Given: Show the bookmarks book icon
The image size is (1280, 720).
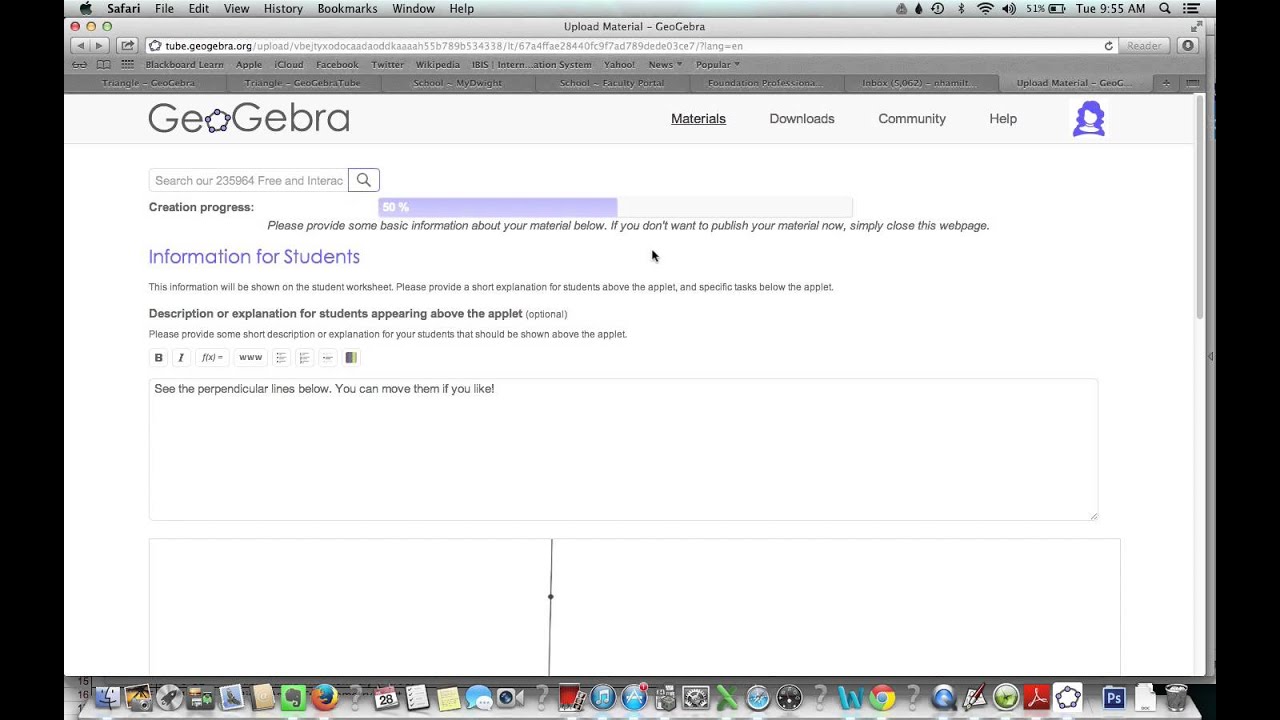Looking at the screenshot, I should point(103,65).
